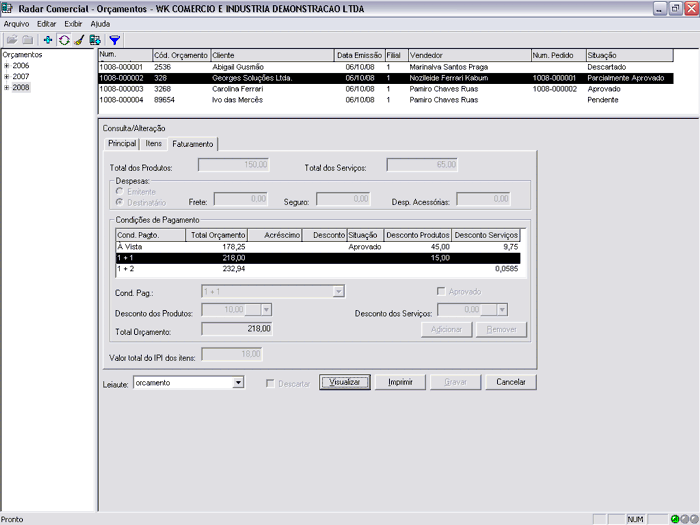The width and height of the screenshot is (700, 525).
Task: Click the broom clear toolbar icon
Action: pyautogui.click(x=79, y=40)
